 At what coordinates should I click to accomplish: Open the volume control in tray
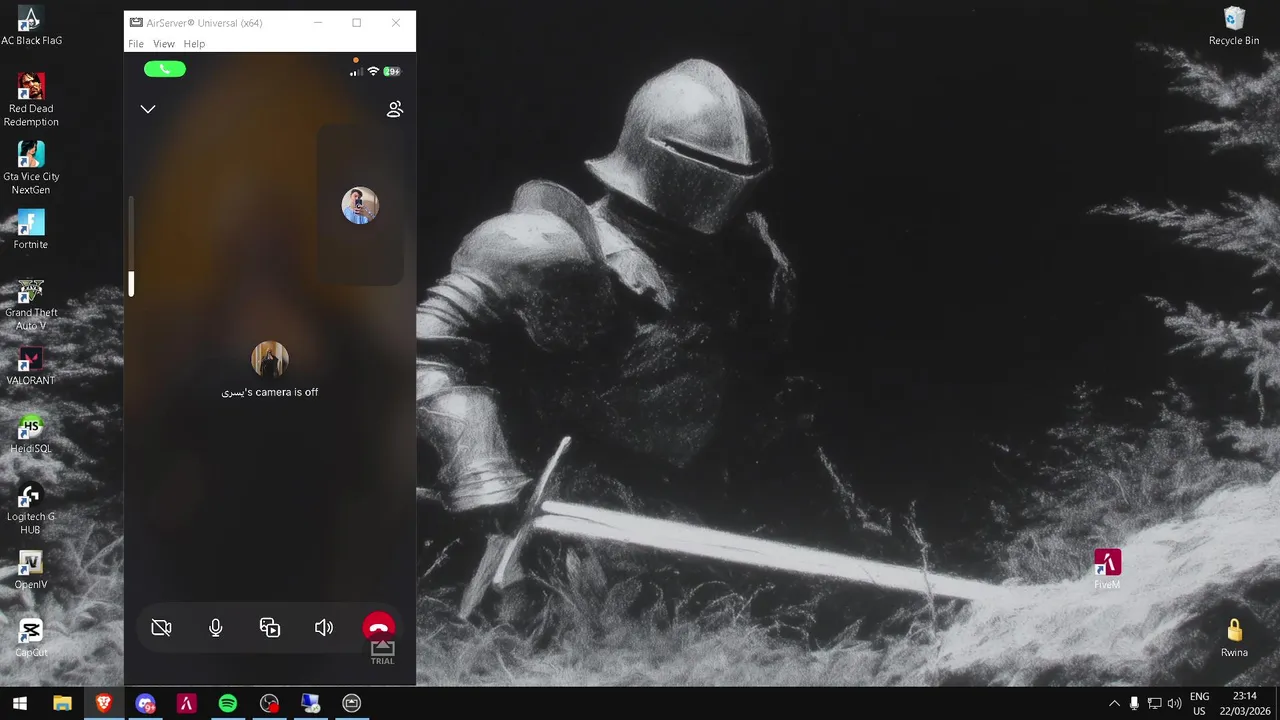pyautogui.click(x=1174, y=704)
